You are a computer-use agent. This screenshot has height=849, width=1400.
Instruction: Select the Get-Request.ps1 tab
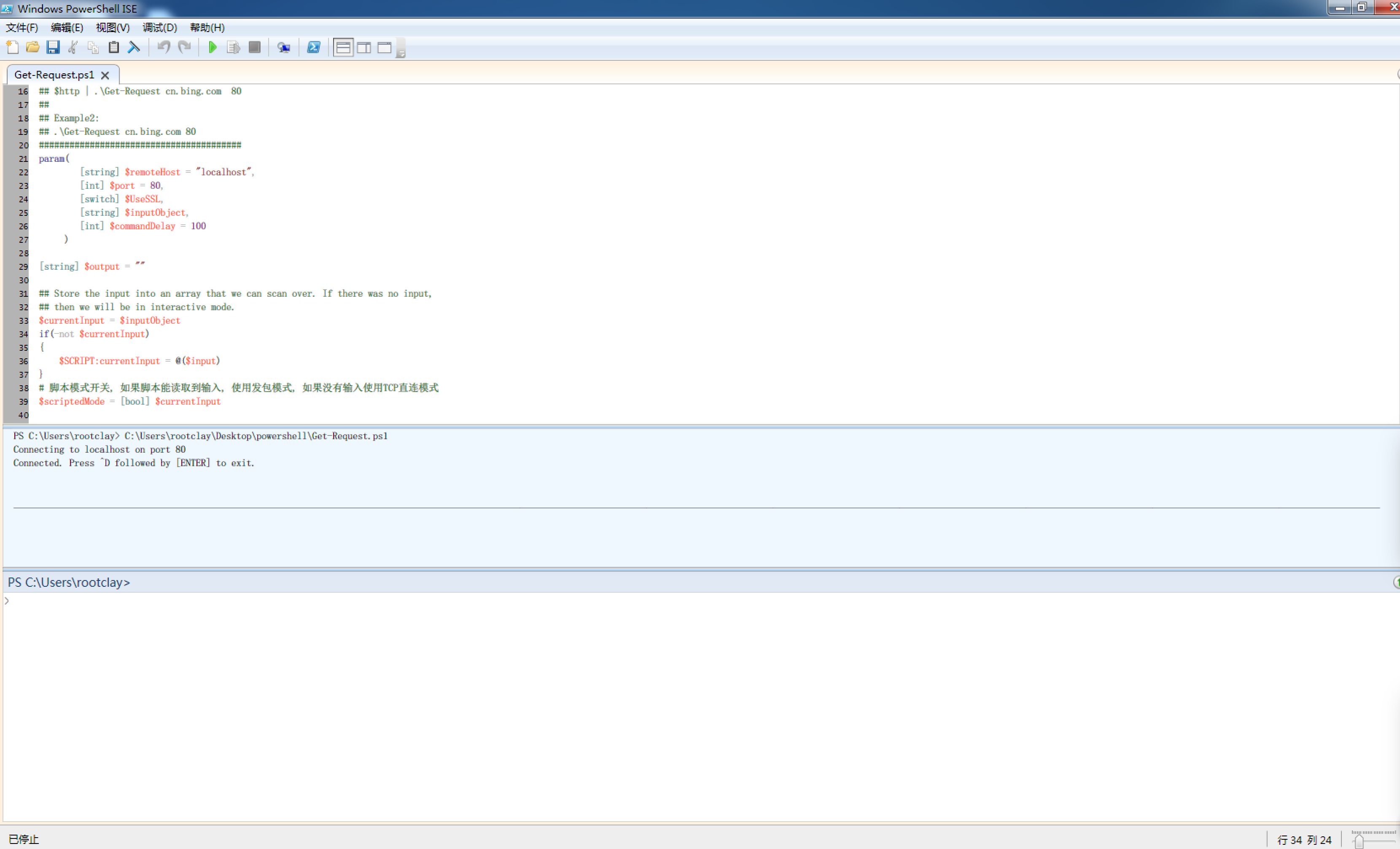(x=54, y=74)
